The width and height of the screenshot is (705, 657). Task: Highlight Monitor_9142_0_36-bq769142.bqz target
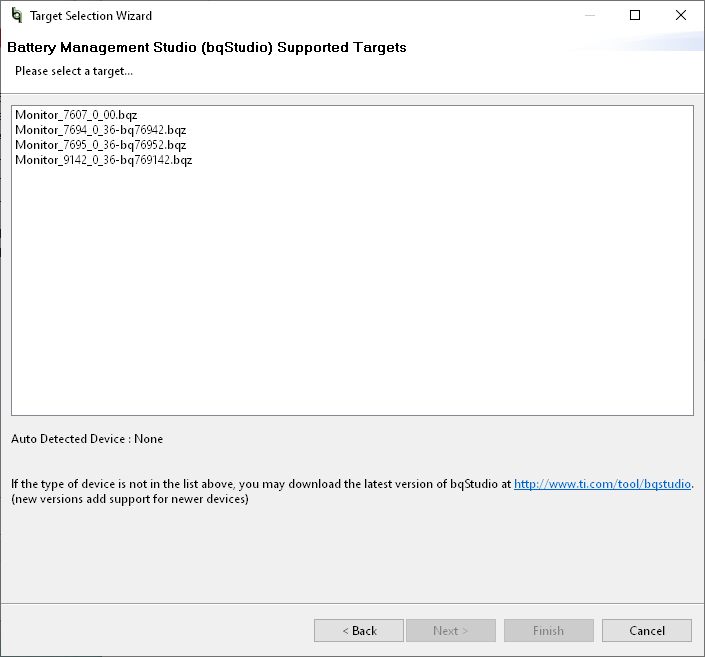click(103, 160)
